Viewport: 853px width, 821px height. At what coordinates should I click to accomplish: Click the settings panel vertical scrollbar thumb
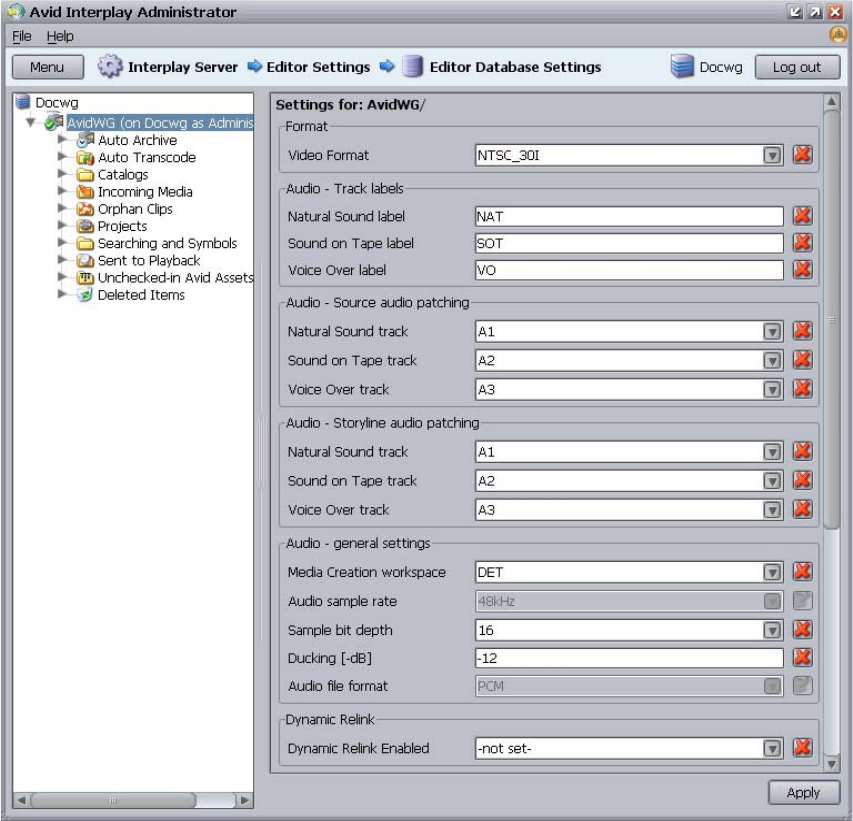point(831,319)
